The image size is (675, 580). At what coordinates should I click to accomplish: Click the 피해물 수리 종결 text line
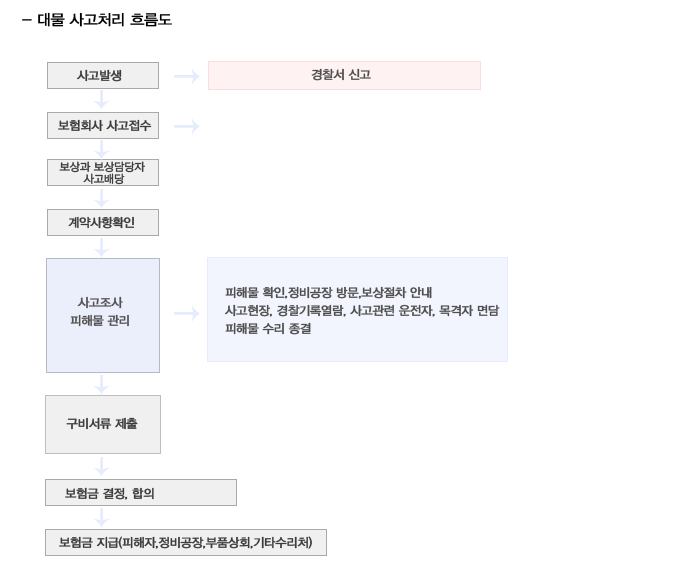(x=268, y=329)
